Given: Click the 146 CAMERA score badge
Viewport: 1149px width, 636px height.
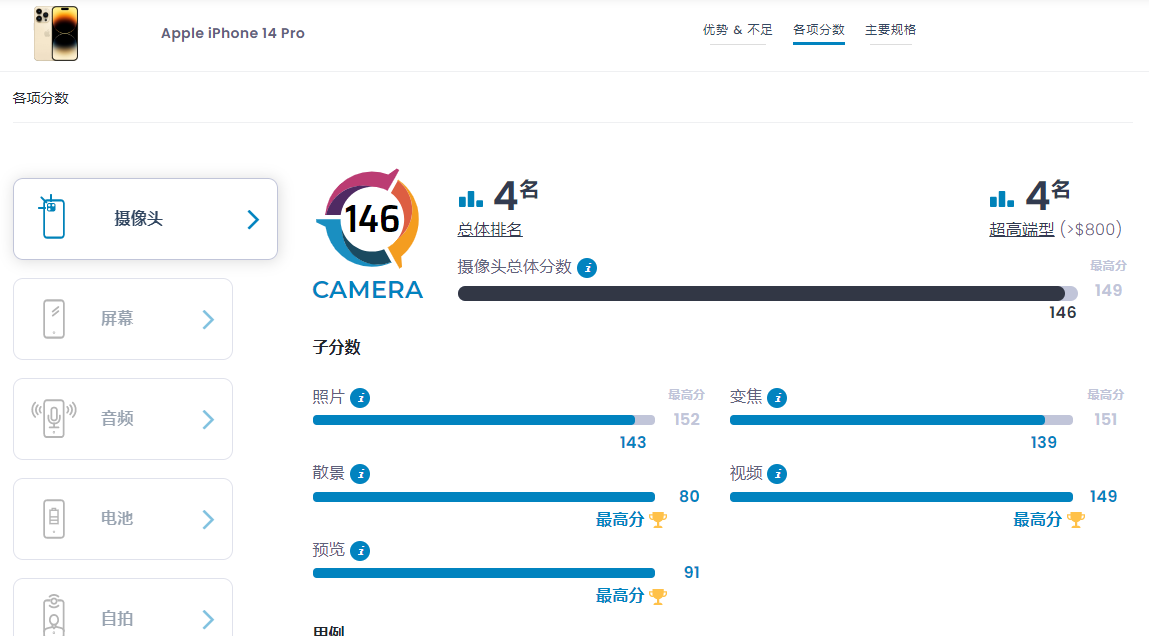Looking at the screenshot, I should tap(369, 234).
